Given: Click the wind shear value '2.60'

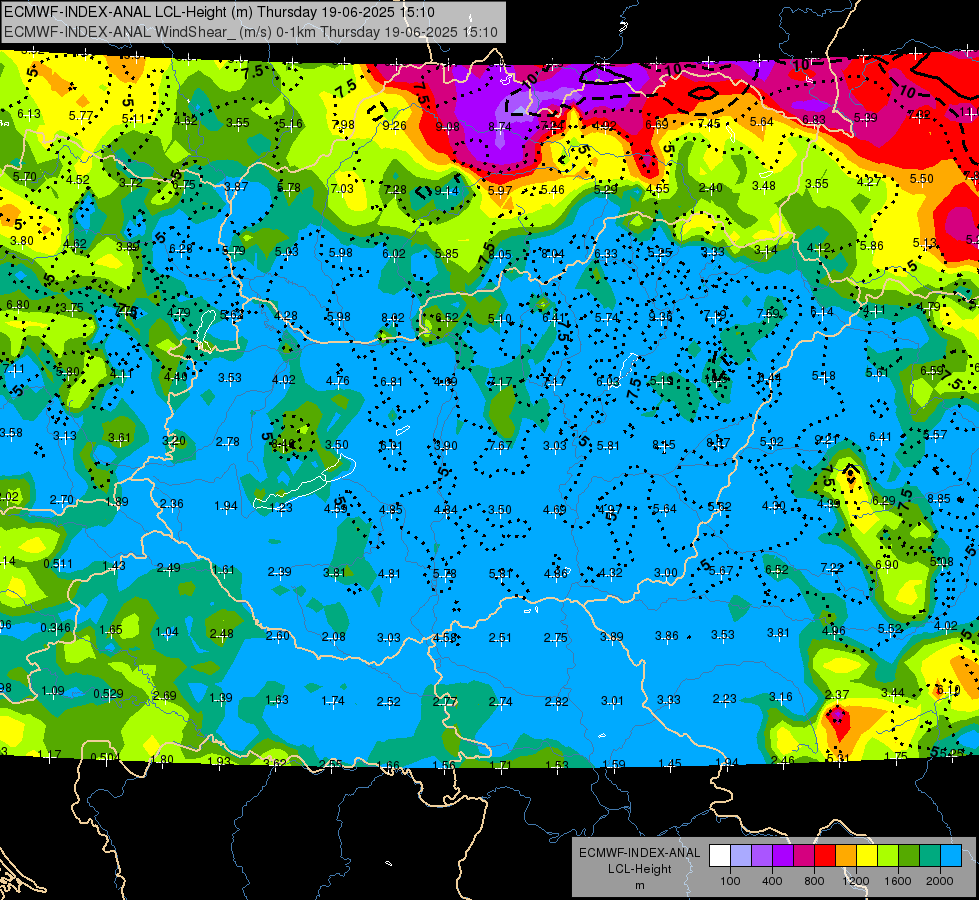Looking at the screenshot, I should [278, 635].
